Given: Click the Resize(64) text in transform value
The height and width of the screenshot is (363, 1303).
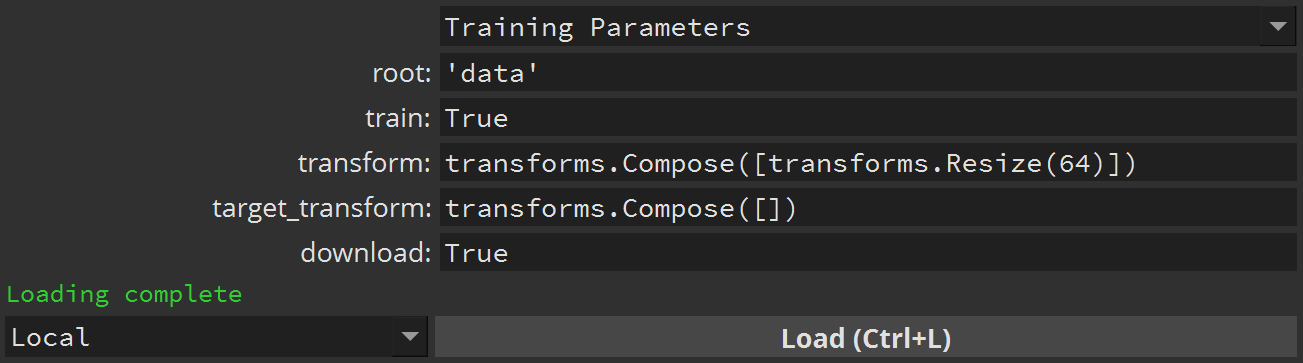Looking at the screenshot, I should click(x=1024, y=164).
